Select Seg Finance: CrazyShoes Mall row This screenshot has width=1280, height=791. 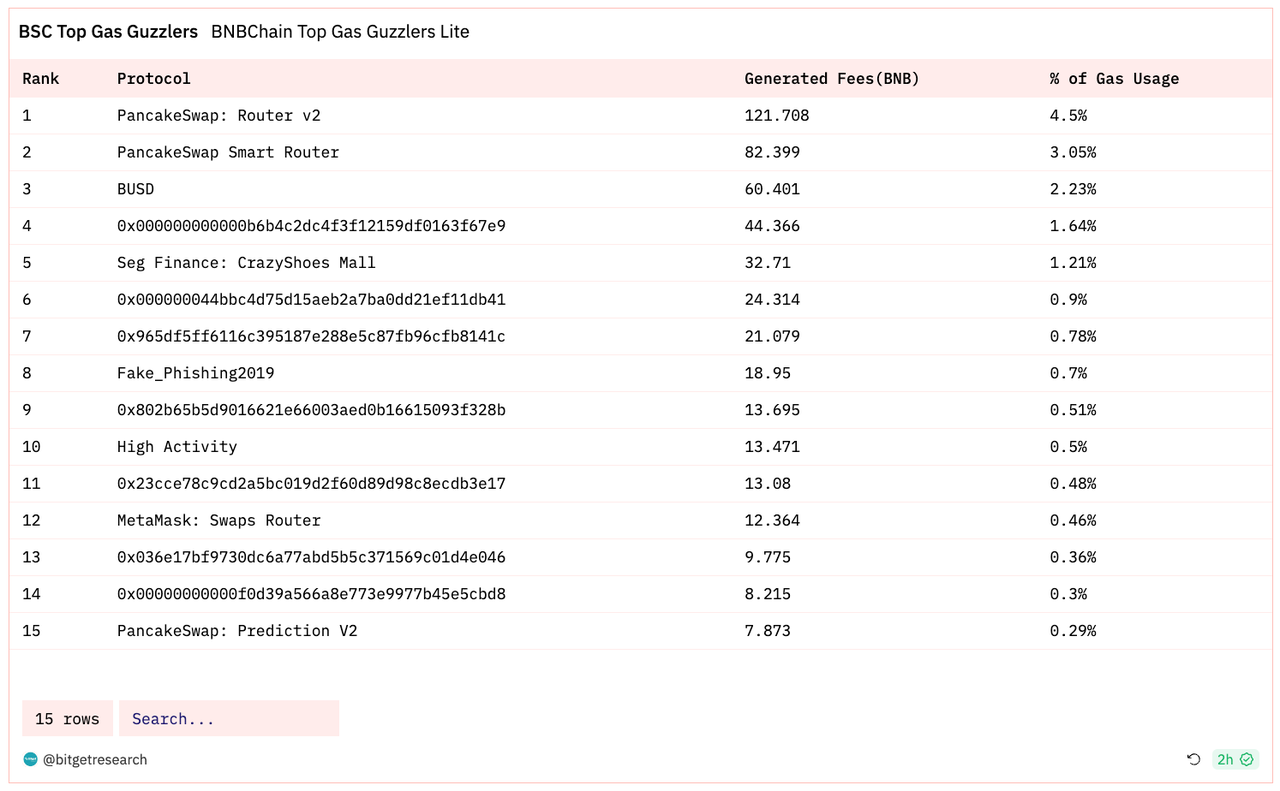(x=640, y=263)
